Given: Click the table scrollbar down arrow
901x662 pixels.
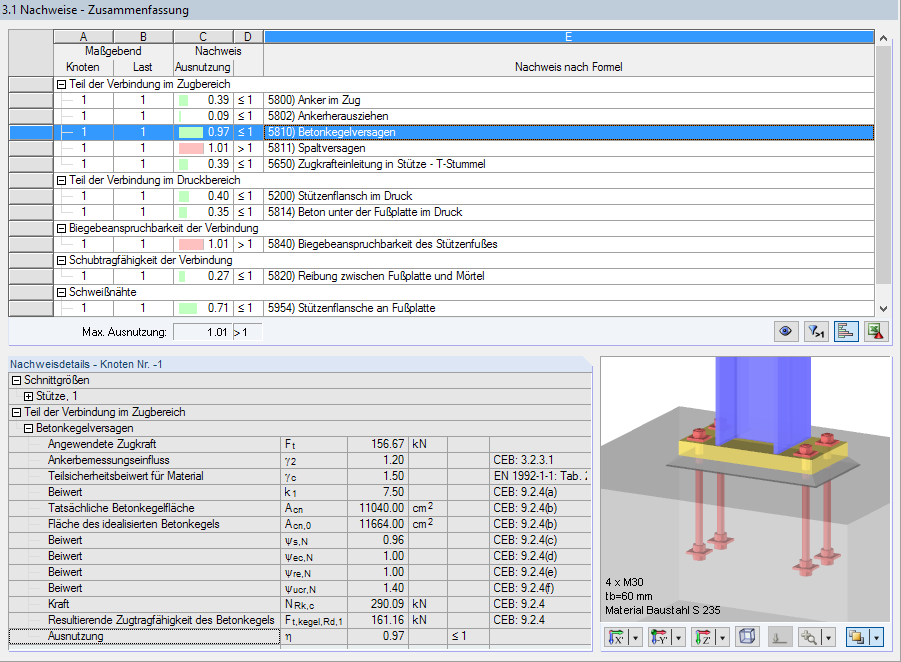Looking at the screenshot, I should (x=883, y=309).
